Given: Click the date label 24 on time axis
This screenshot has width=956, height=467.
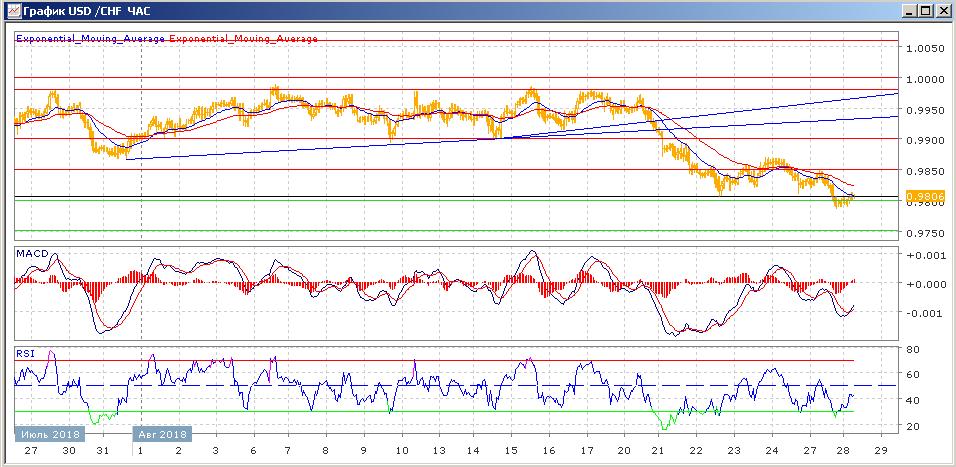Looking at the screenshot, I should click(771, 452).
